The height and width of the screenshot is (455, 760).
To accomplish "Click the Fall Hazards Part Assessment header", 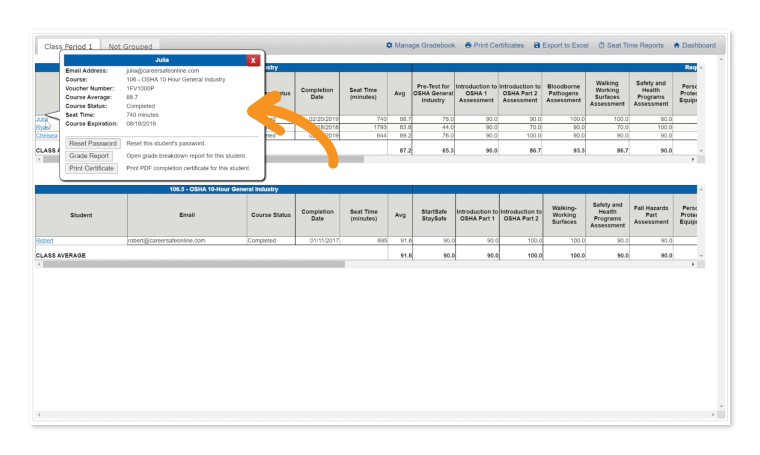I will point(651,215).
